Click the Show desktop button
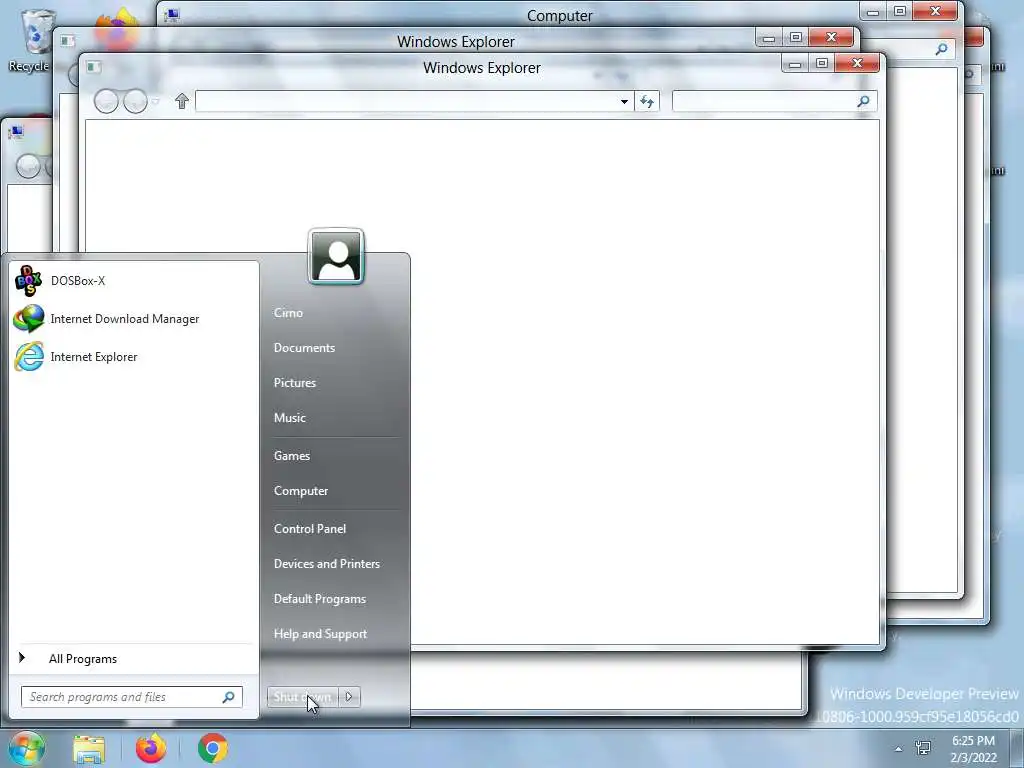This screenshot has width=1024, height=768. coord(1018,748)
